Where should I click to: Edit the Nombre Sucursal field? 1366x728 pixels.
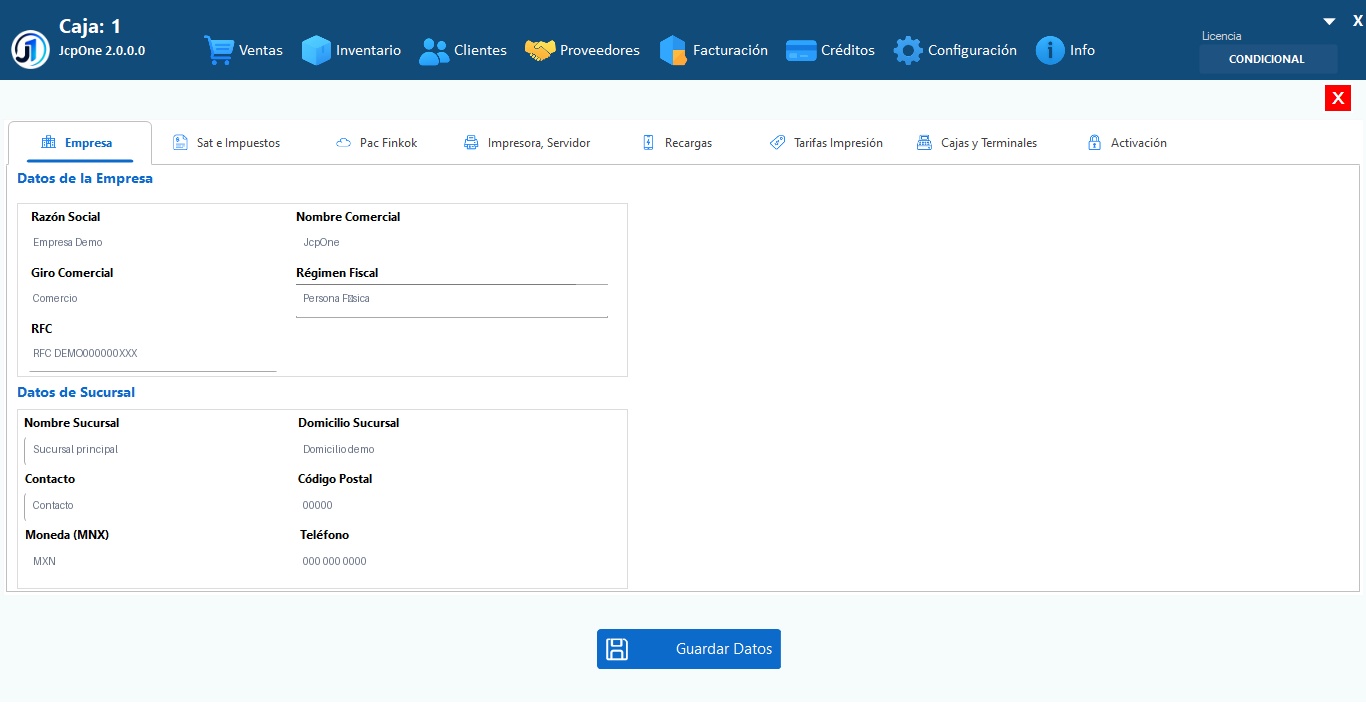(152, 450)
